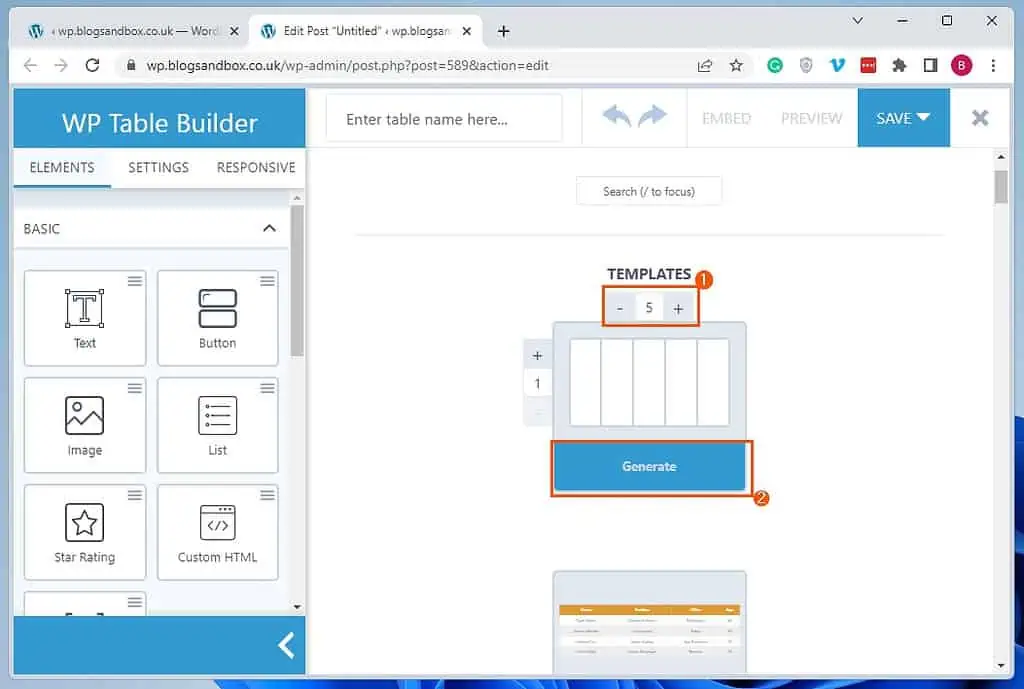
Task: Open the Grammarly extension icon
Action: [x=775, y=65]
